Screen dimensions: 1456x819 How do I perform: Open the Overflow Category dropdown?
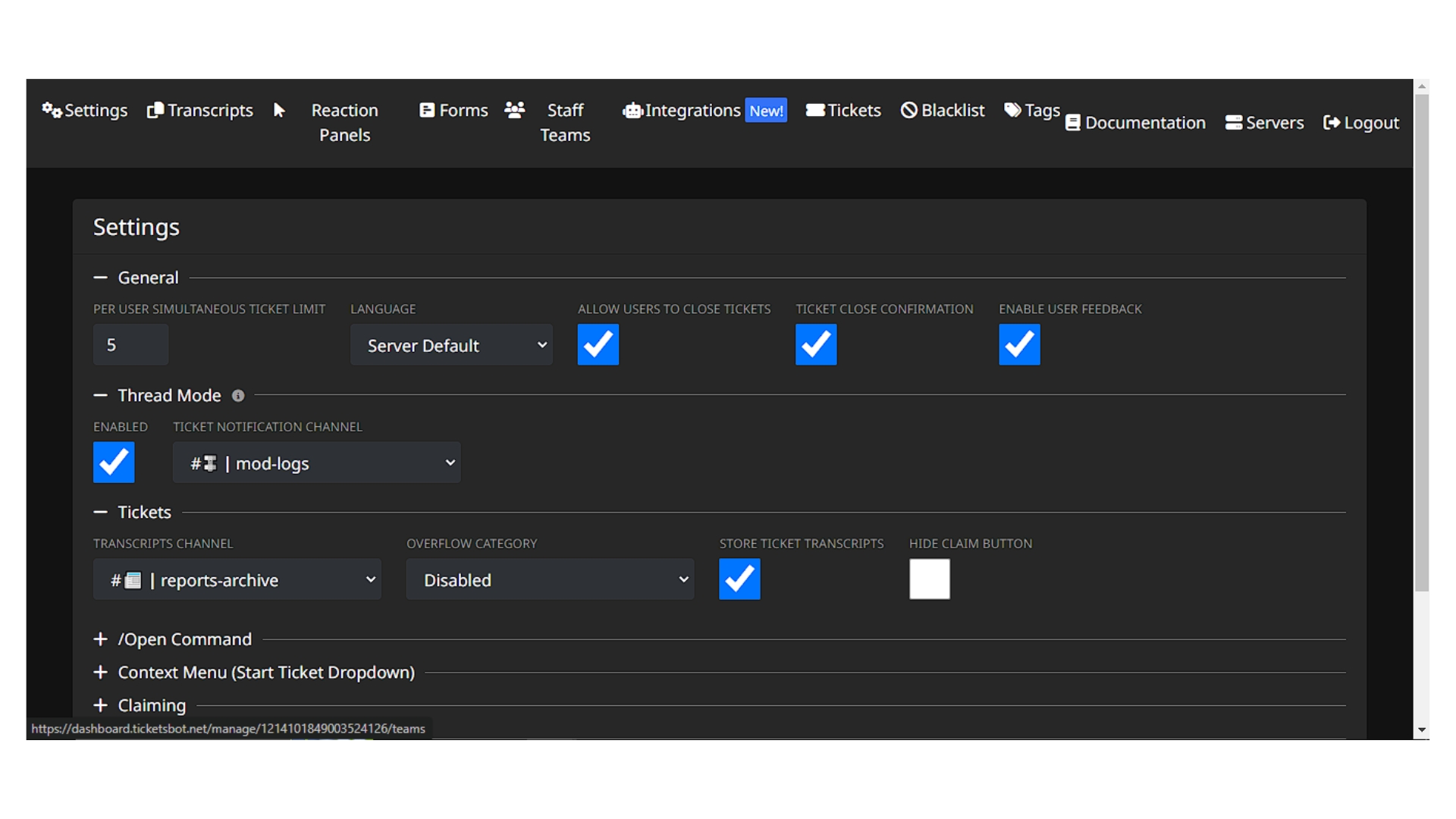pyautogui.click(x=550, y=580)
